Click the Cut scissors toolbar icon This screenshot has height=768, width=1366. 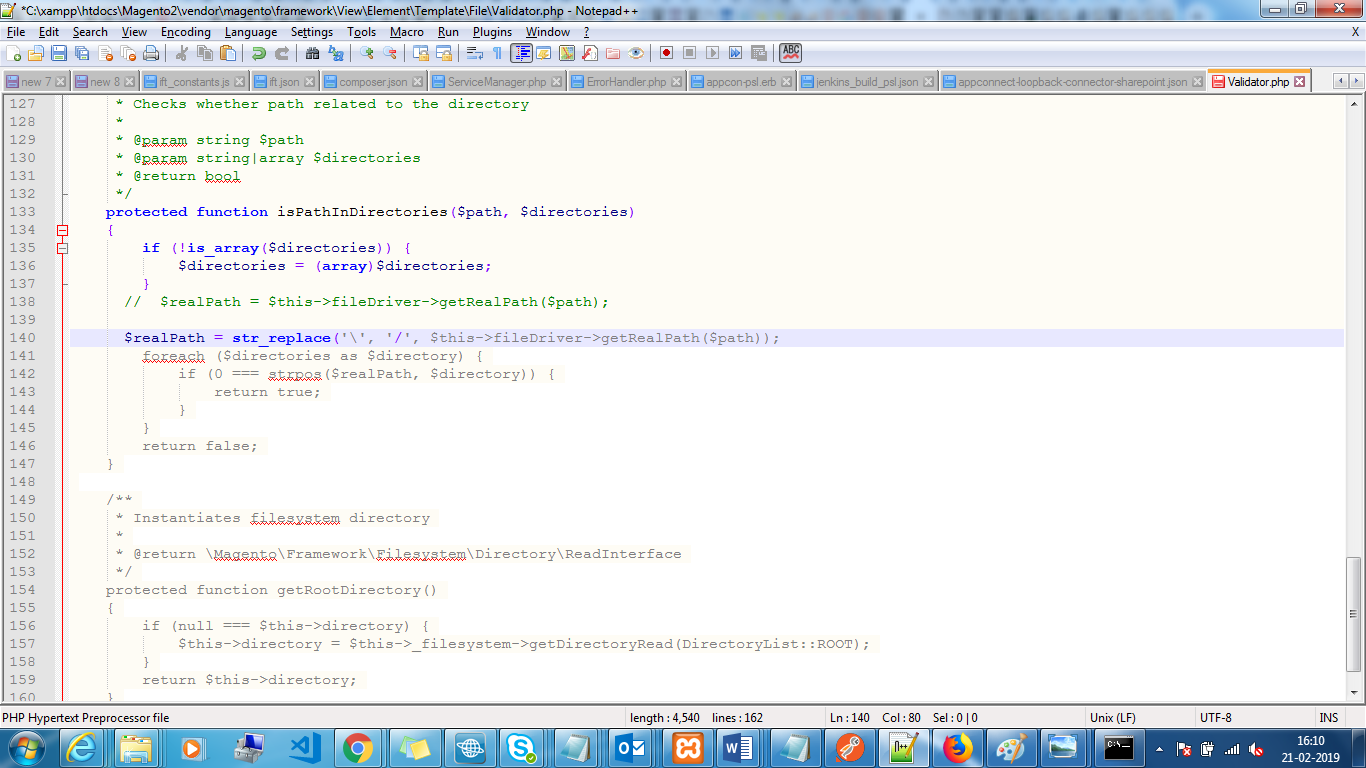tap(182, 53)
